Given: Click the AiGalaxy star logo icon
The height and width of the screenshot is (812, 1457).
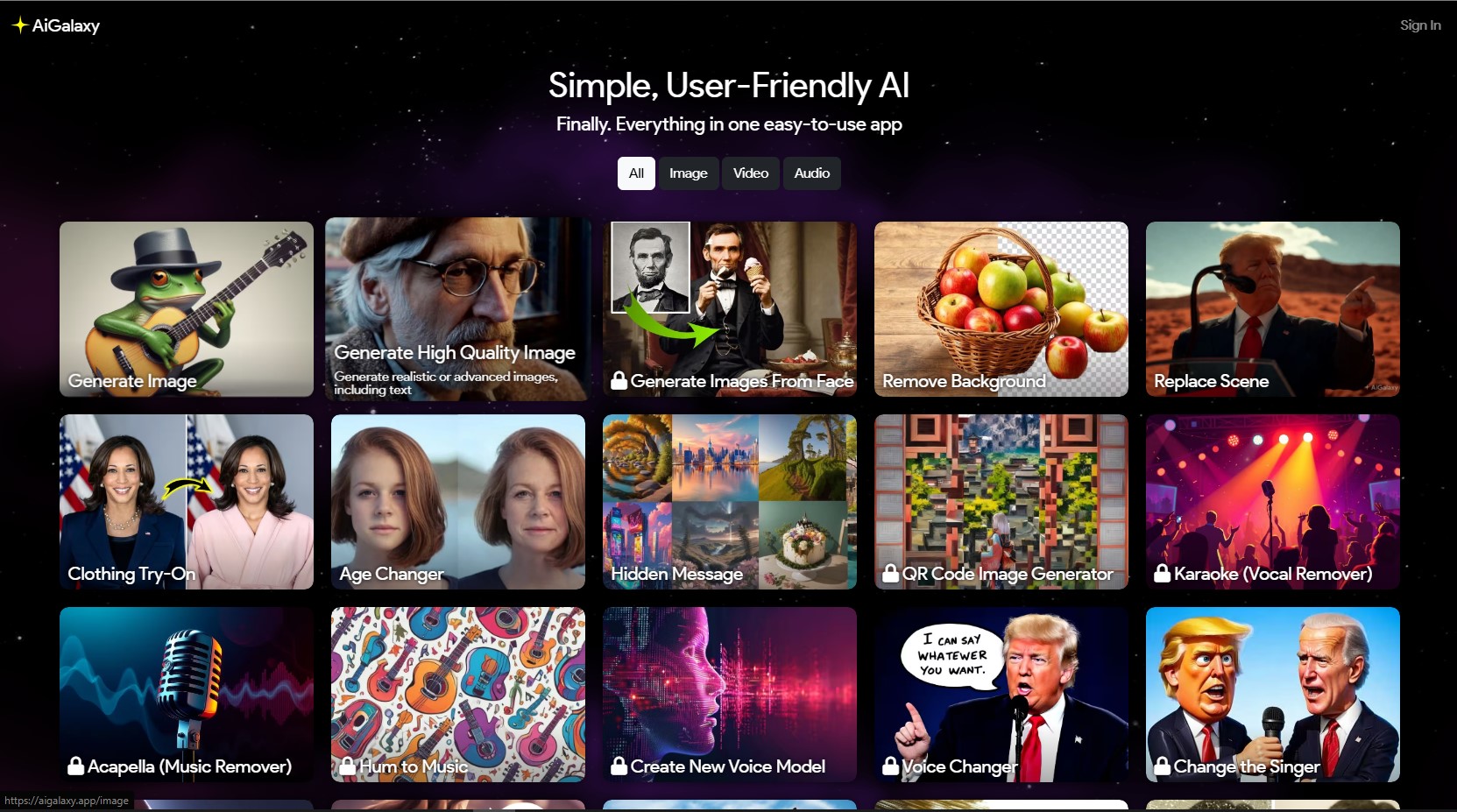Looking at the screenshot, I should pyautogui.click(x=19, y=25).
